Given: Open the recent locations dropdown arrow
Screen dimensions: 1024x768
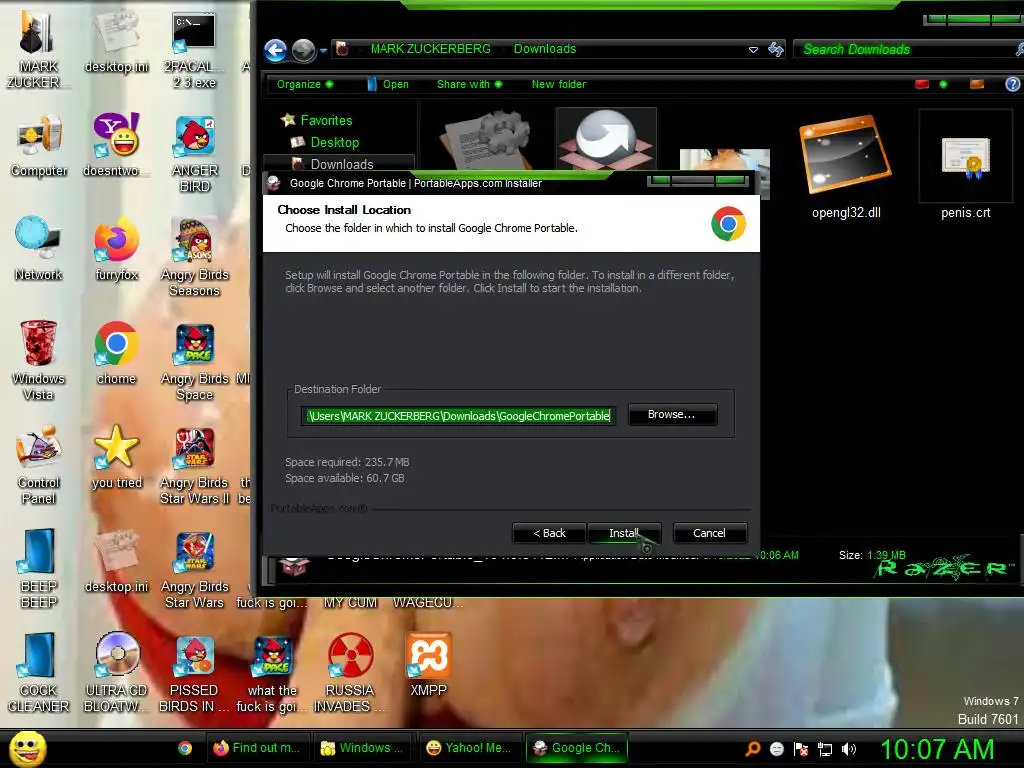Looking at the screenshot, I should 323,50.
